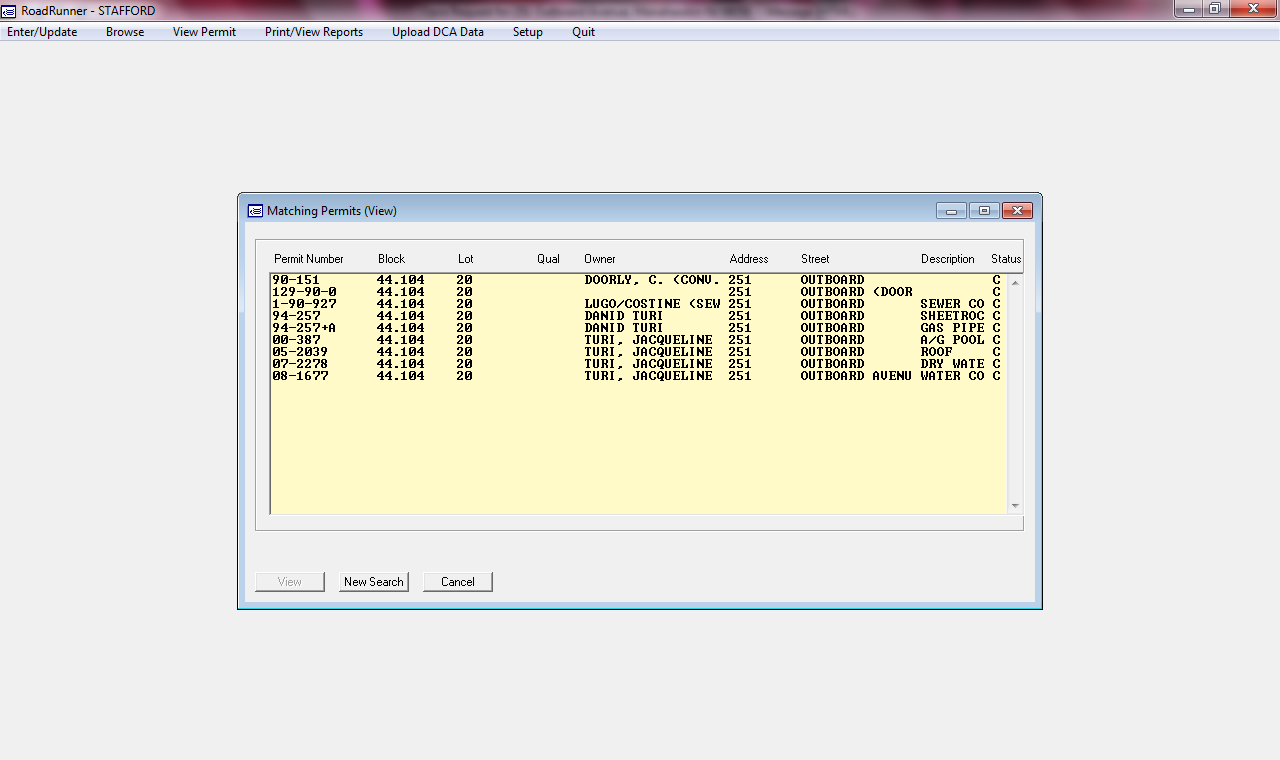Select permit row 94-257+A
Image resolution: width=1280 pixels, height=760 pixels.
[x=637, y=328]
